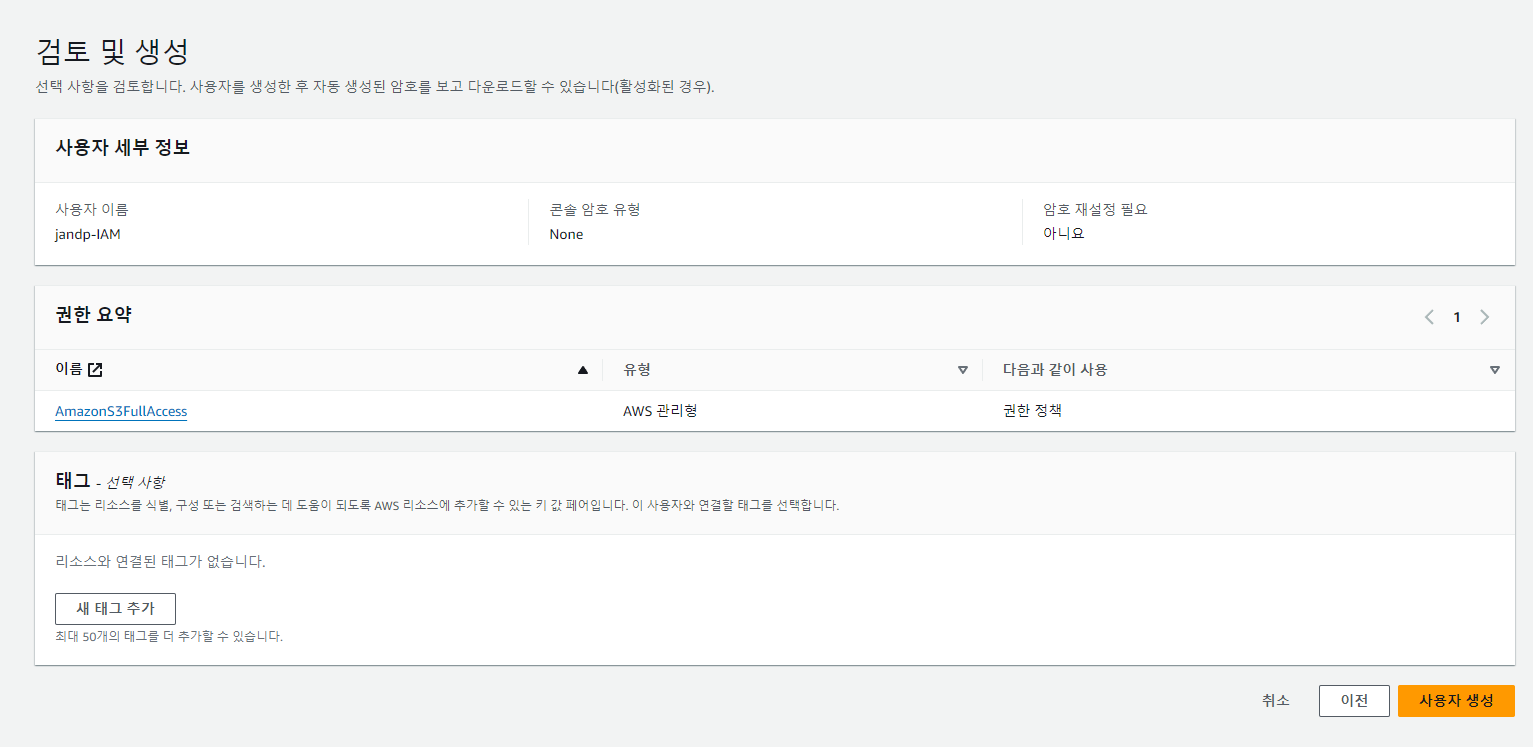The width and height of the screenshot is (1533, 747).
Task: Select page 1 in 권한 요약 pagination
Action: [1457, 317]
